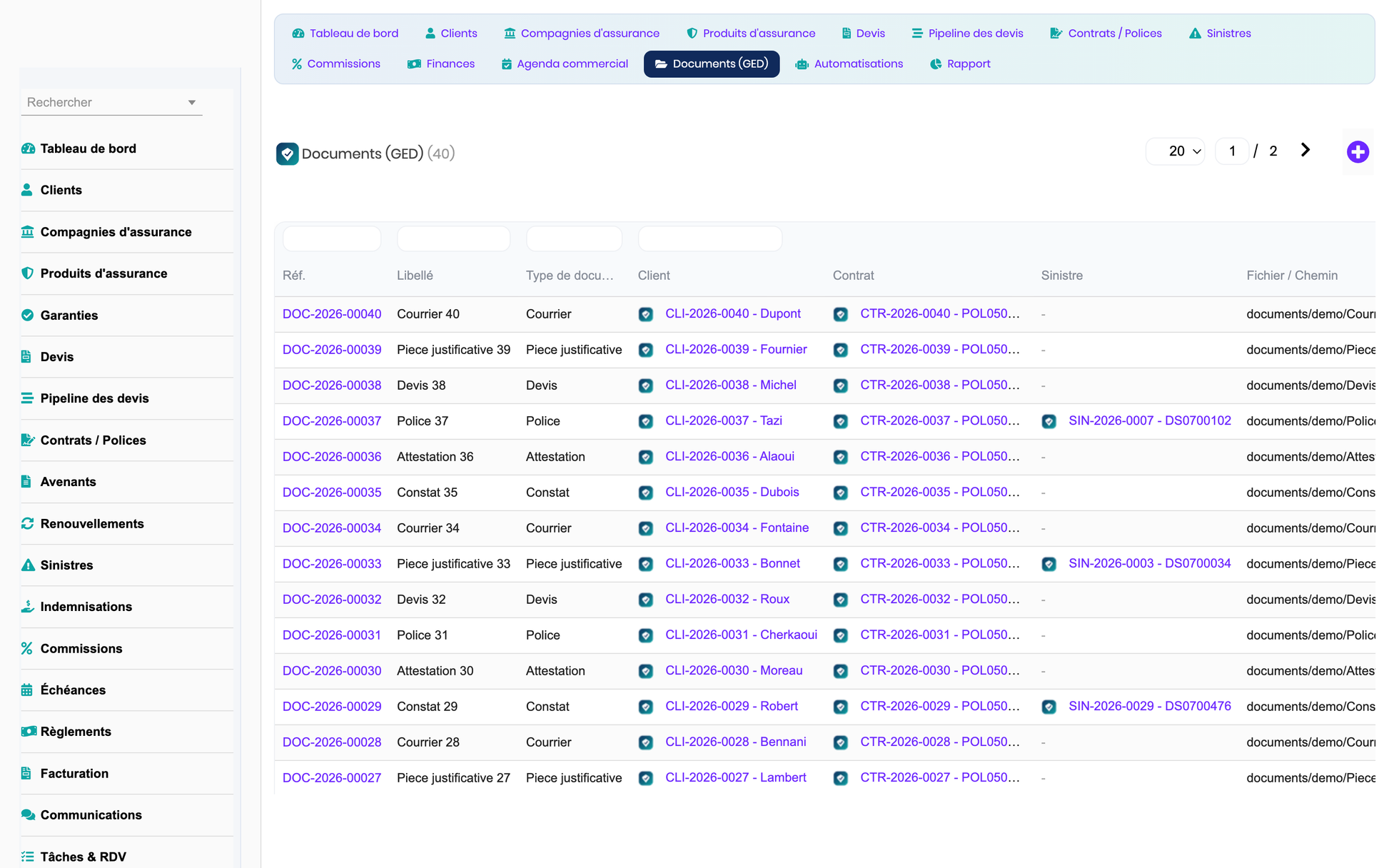Click the Commissions sidebar percent icon
Viewport: 1389px width, 868px height.
point(27,648)
